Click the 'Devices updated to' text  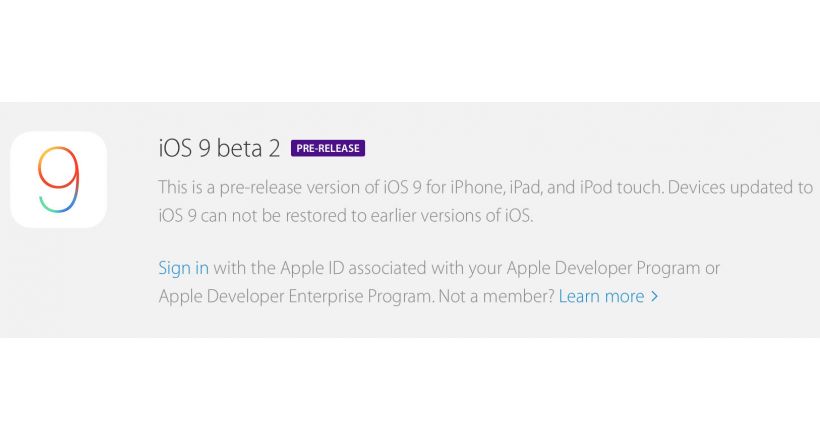[x=740, y=187]
